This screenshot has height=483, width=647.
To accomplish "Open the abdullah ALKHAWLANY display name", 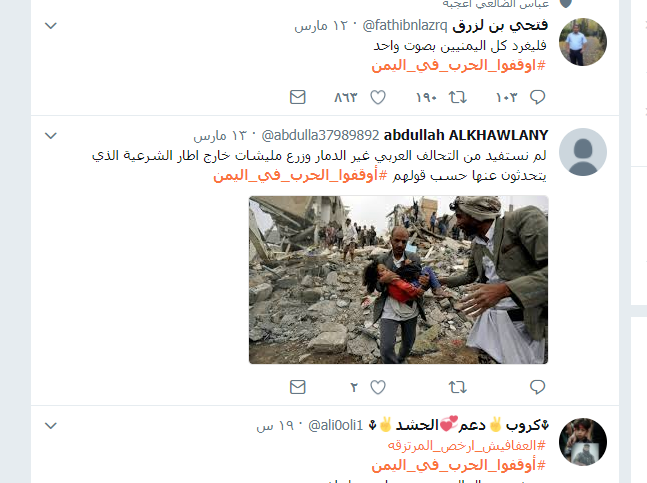I will [466, 135].
